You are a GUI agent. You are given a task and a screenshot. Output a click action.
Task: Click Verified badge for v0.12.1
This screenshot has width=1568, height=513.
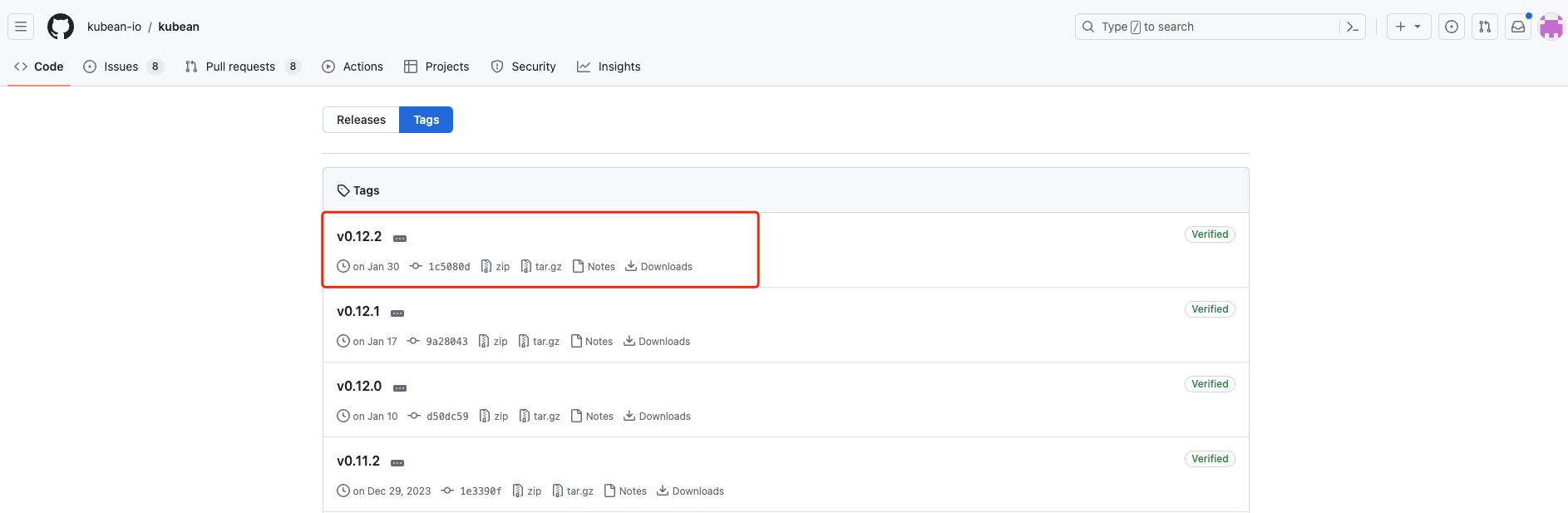pyautogui.click(x=1209, y=309)
